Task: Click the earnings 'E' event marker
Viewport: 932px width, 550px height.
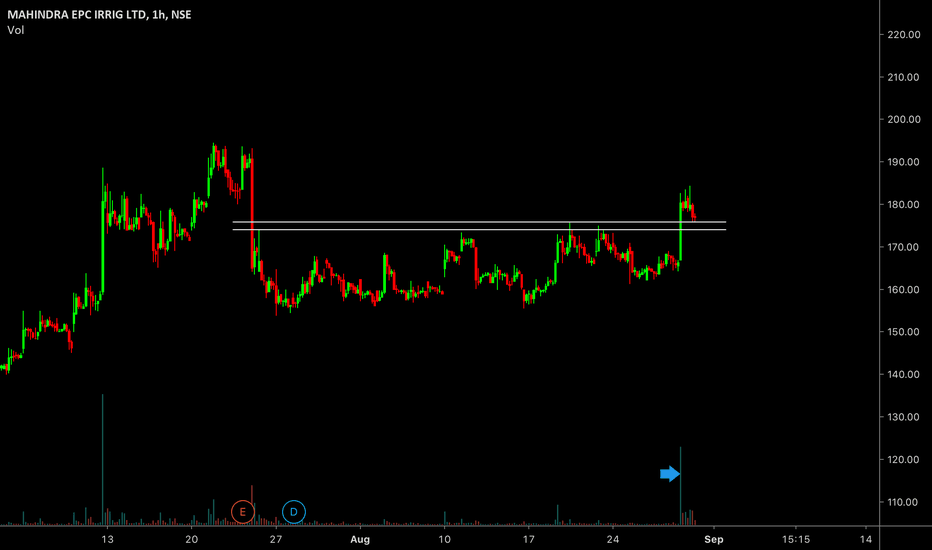Action: point(243,512)
